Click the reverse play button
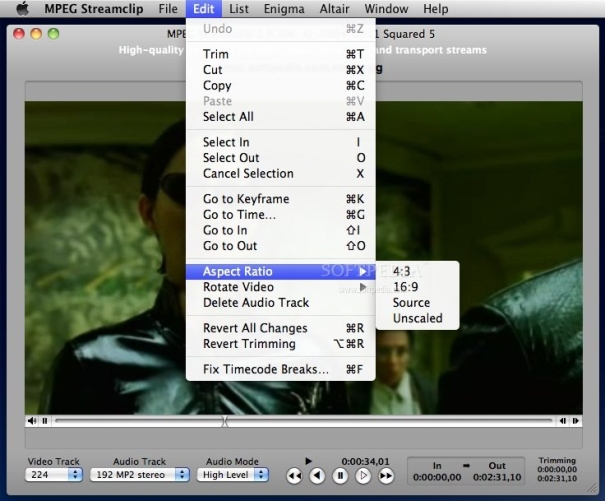This screenshot has height=501, width=605. click(317, 476)
